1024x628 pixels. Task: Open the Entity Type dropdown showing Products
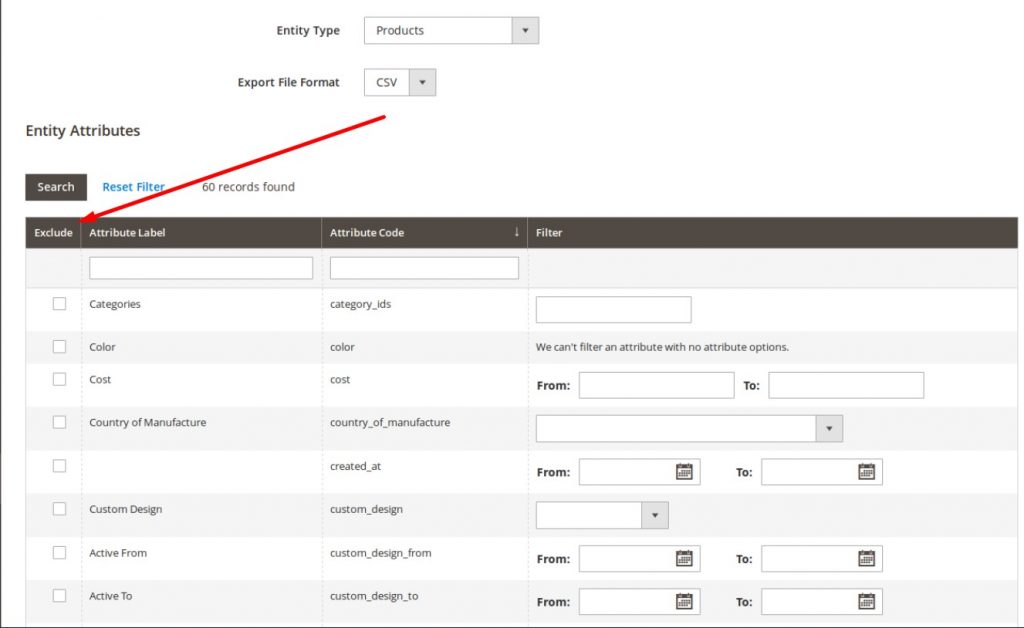[525, 30]
